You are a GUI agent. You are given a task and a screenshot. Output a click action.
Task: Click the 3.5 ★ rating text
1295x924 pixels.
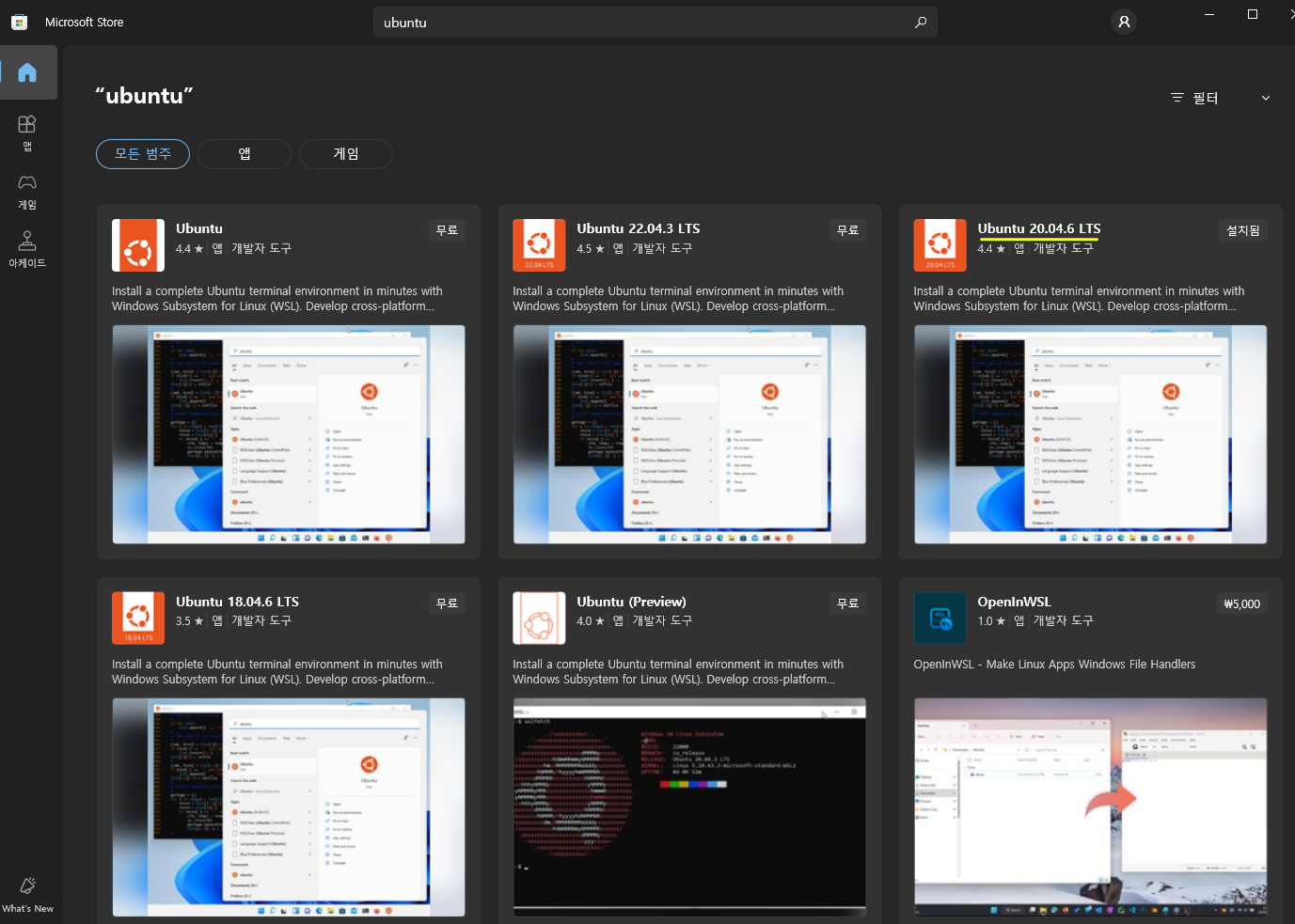click(189, 621)
